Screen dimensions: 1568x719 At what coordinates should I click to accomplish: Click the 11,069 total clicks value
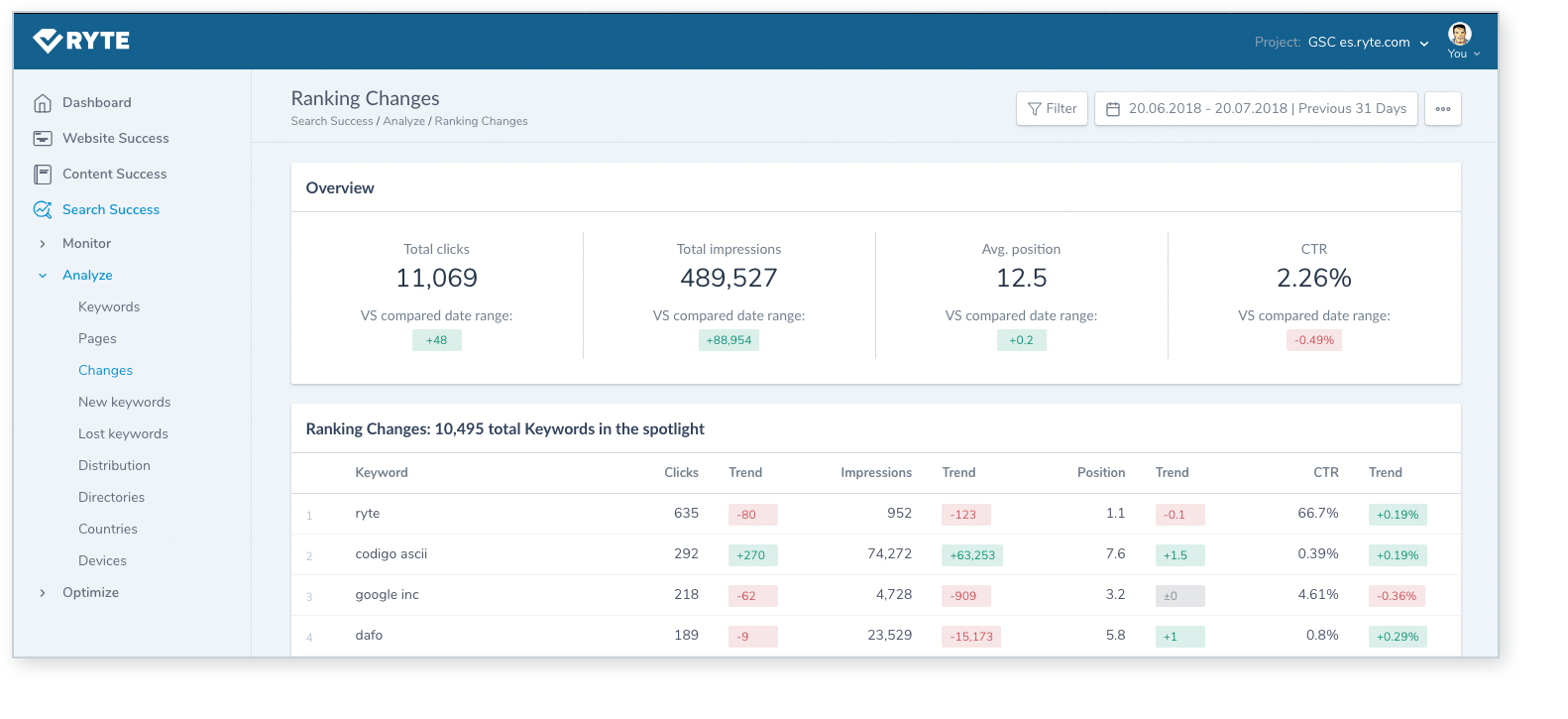click(436, 279)
